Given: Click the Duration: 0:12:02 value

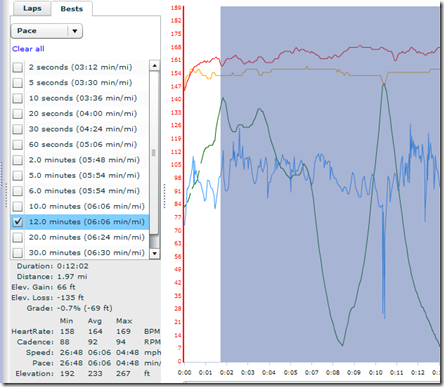Looking at the screenshot, I should pos(73,266).
